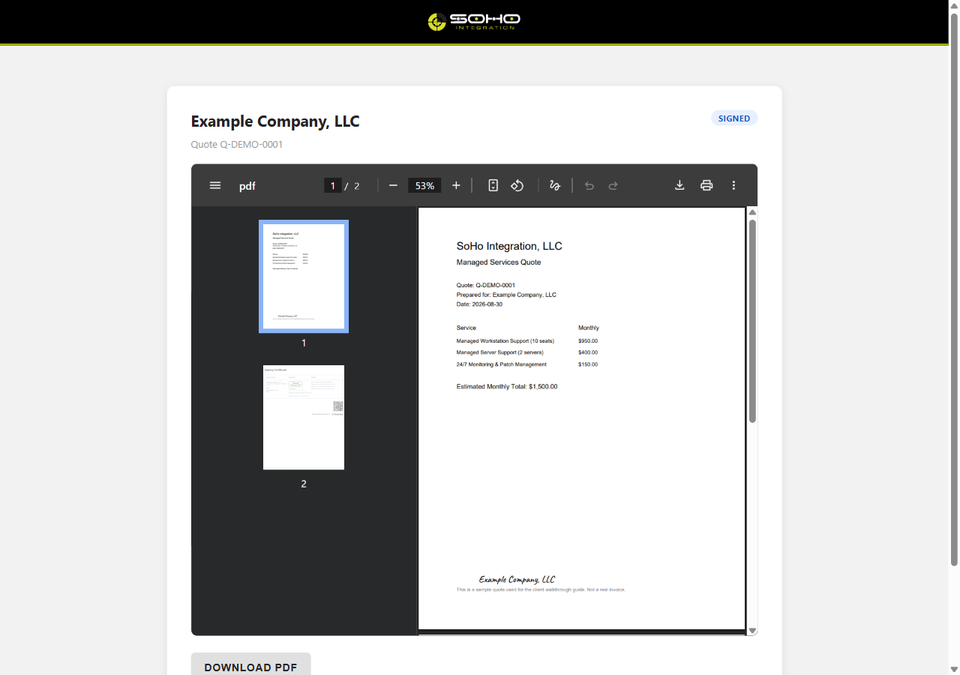The width and height of the screenshot is (960, 675).
Task: Click the PDF viewer scroll up arrow
Action: 752,212
